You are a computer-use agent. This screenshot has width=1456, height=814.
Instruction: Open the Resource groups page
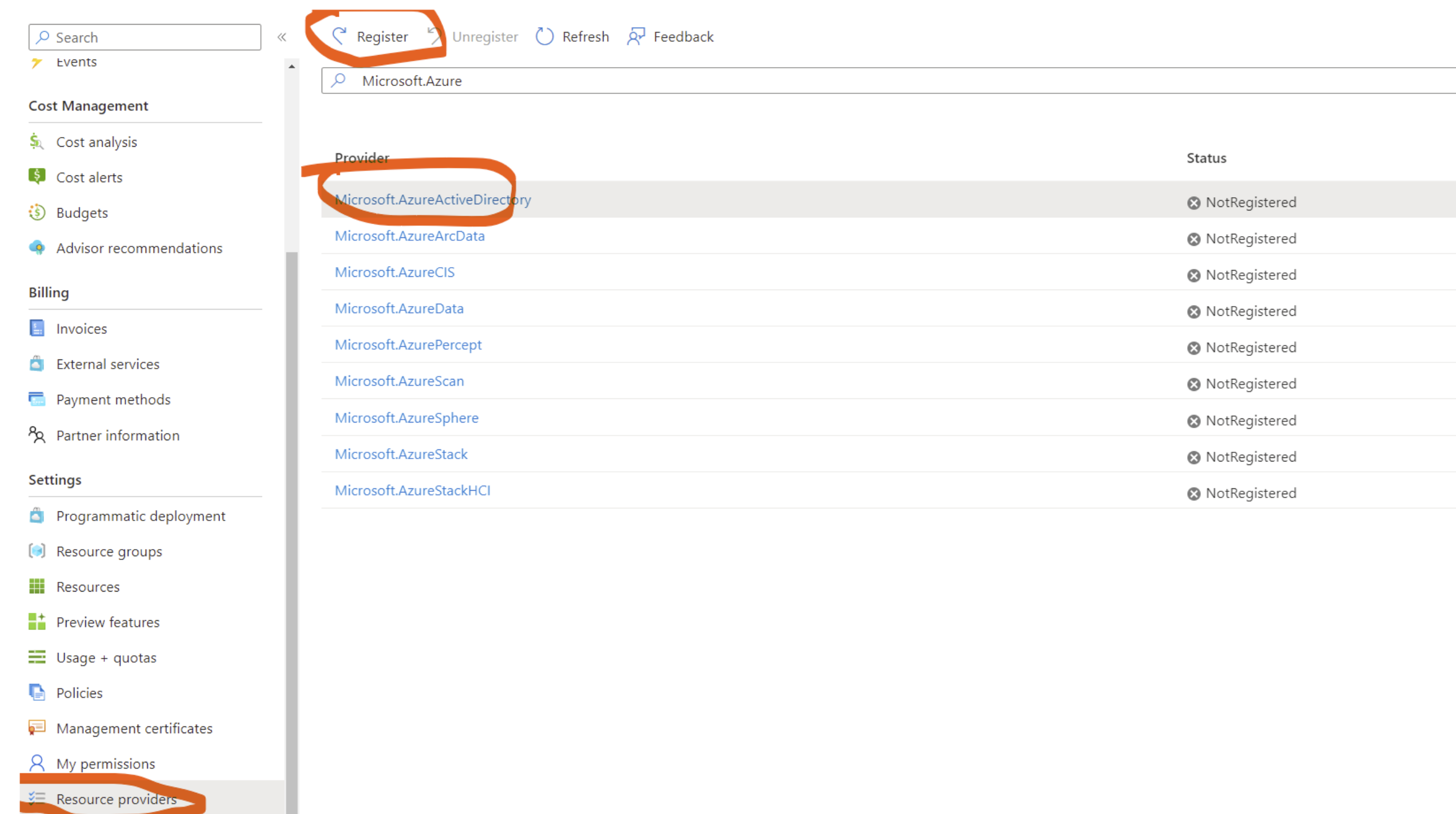(x=109, y=551)
